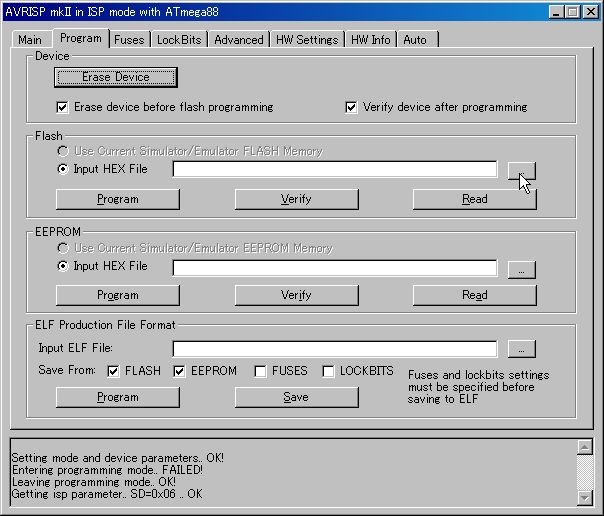Screen dimensions: 604x516
Task: Click Verify in the EEPROM section
Action: (x=297, y=295)
